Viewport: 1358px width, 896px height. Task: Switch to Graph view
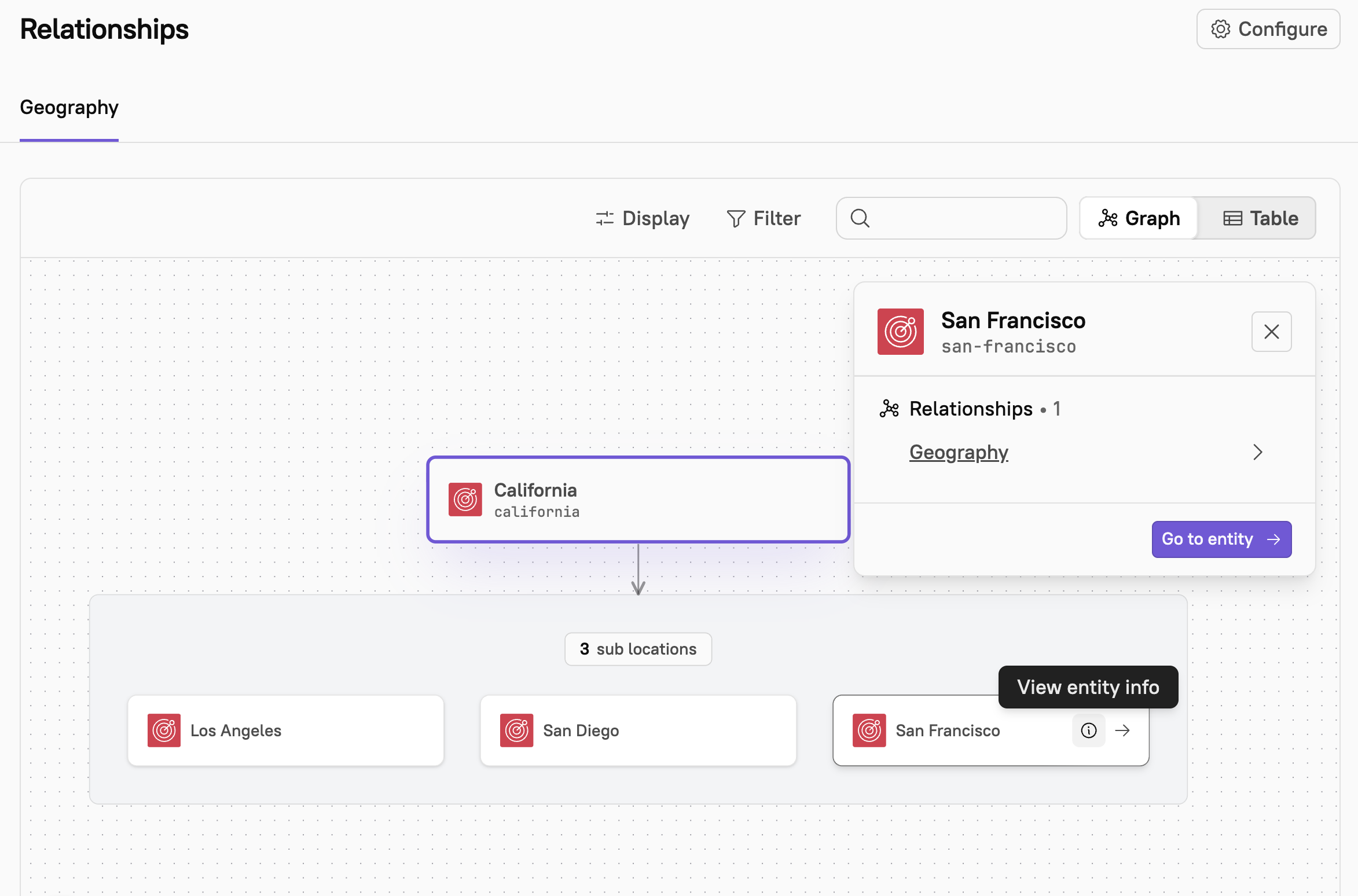(x=1139, y=218)
